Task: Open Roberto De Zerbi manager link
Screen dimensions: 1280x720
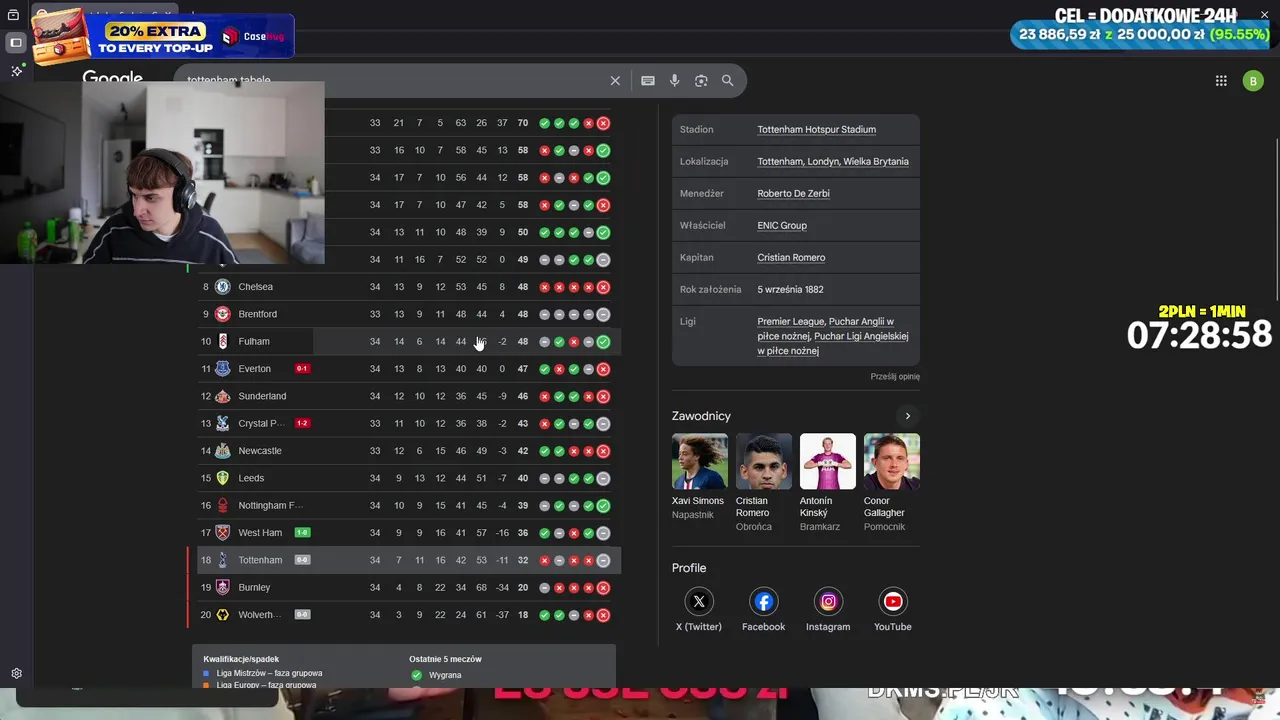Action: 793,193
